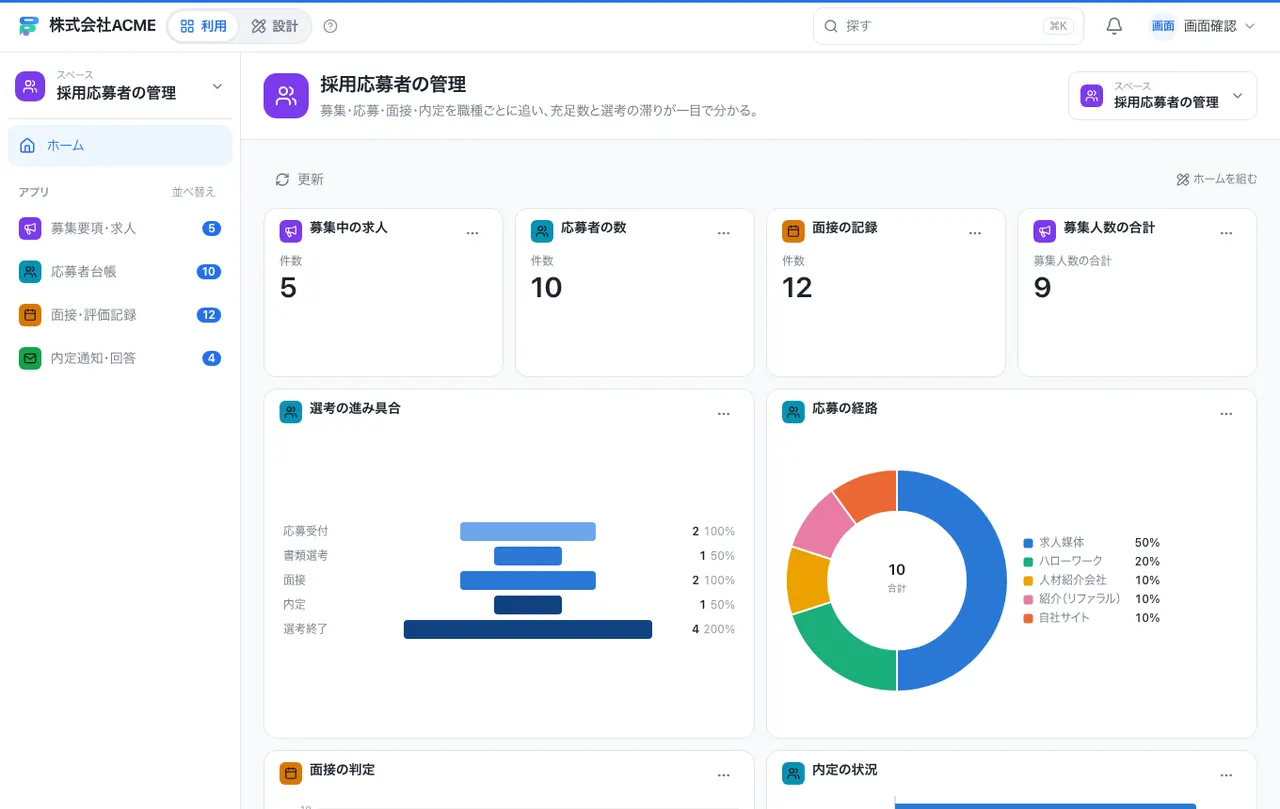The image size is (1280, 809).
Task: Click the 選考終了 funnel bar
Action: tap(528, 629)
